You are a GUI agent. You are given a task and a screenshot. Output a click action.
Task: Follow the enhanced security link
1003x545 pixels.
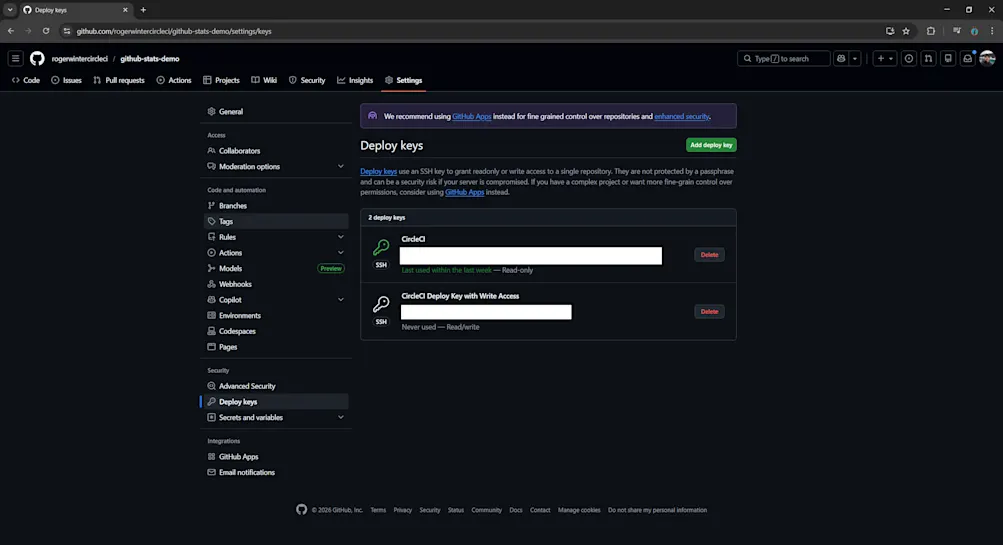682,116
